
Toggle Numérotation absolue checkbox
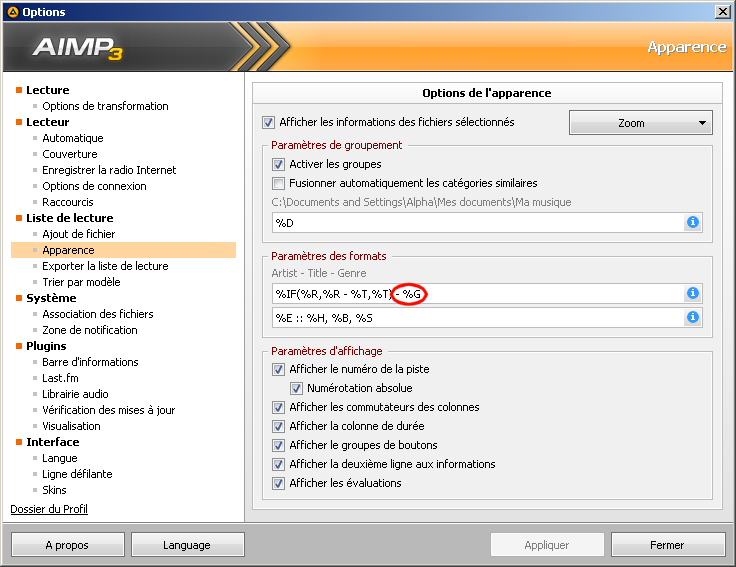point(296,388)
